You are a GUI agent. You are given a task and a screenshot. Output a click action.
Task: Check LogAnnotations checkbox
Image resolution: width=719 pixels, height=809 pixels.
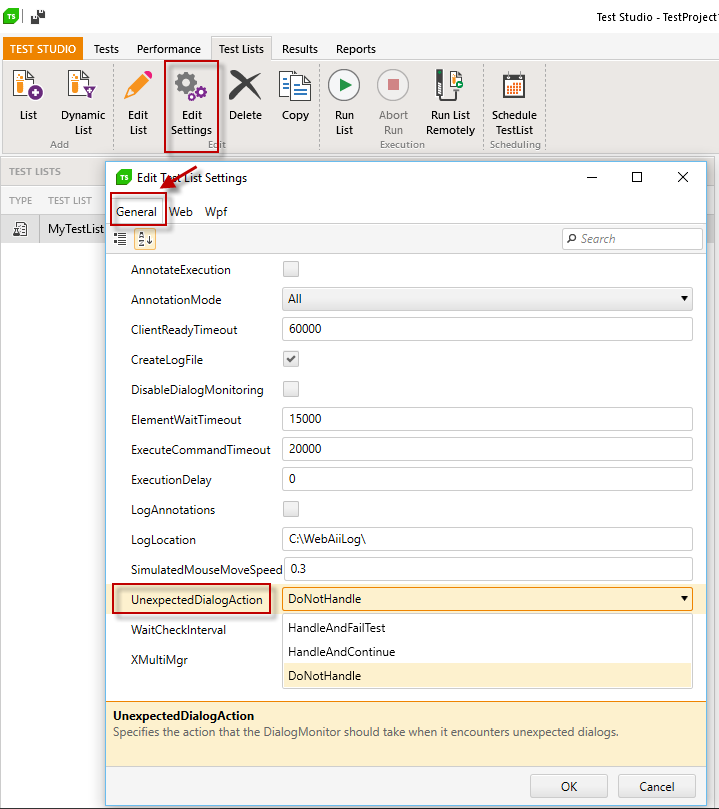[291, 509]
